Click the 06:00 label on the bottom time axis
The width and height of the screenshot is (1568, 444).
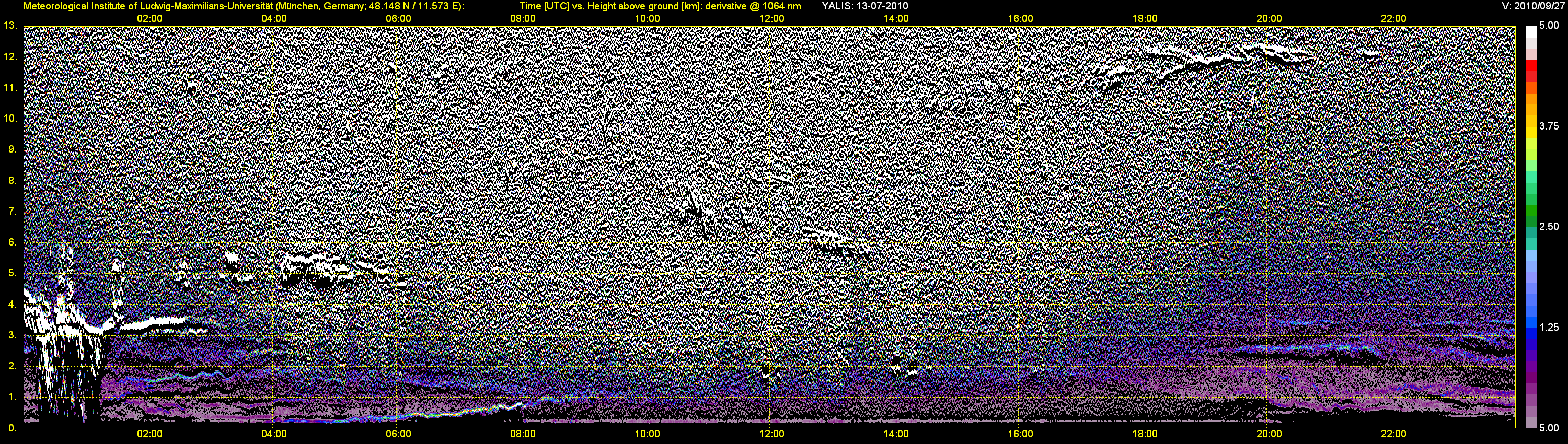(398, 434)
